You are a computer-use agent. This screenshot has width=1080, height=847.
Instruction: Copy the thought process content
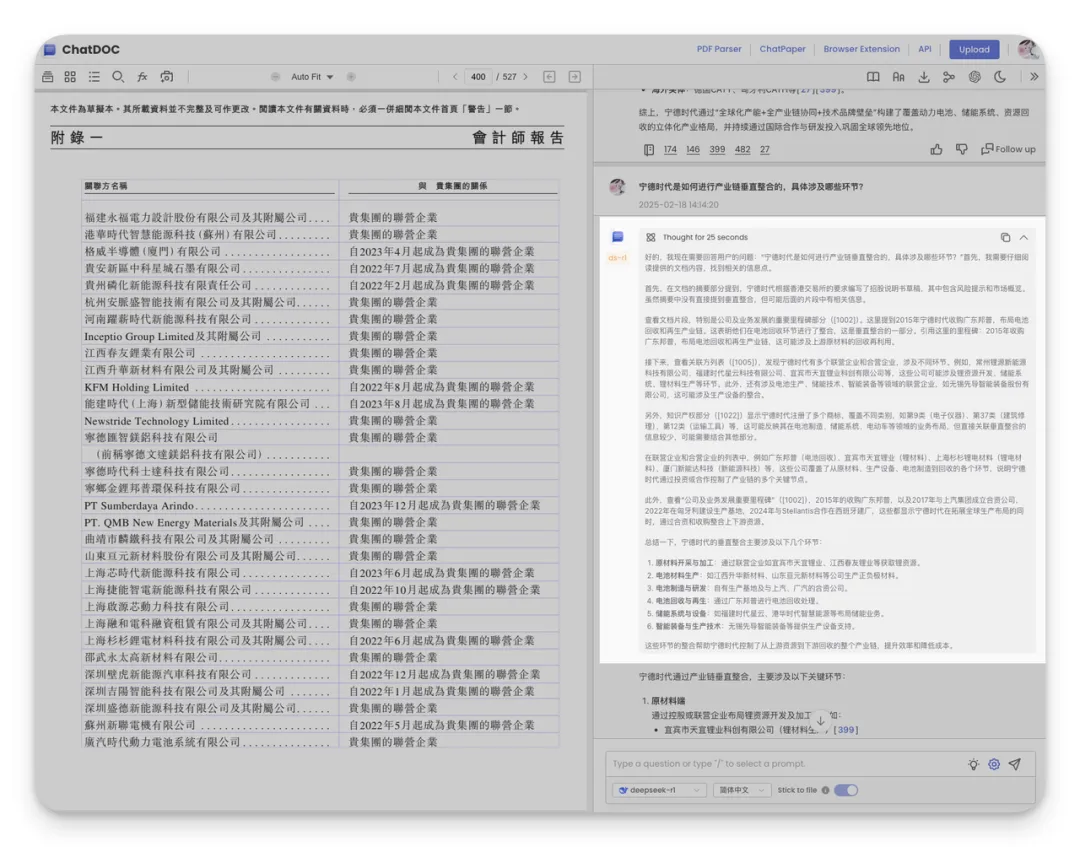coord(1005,237)
